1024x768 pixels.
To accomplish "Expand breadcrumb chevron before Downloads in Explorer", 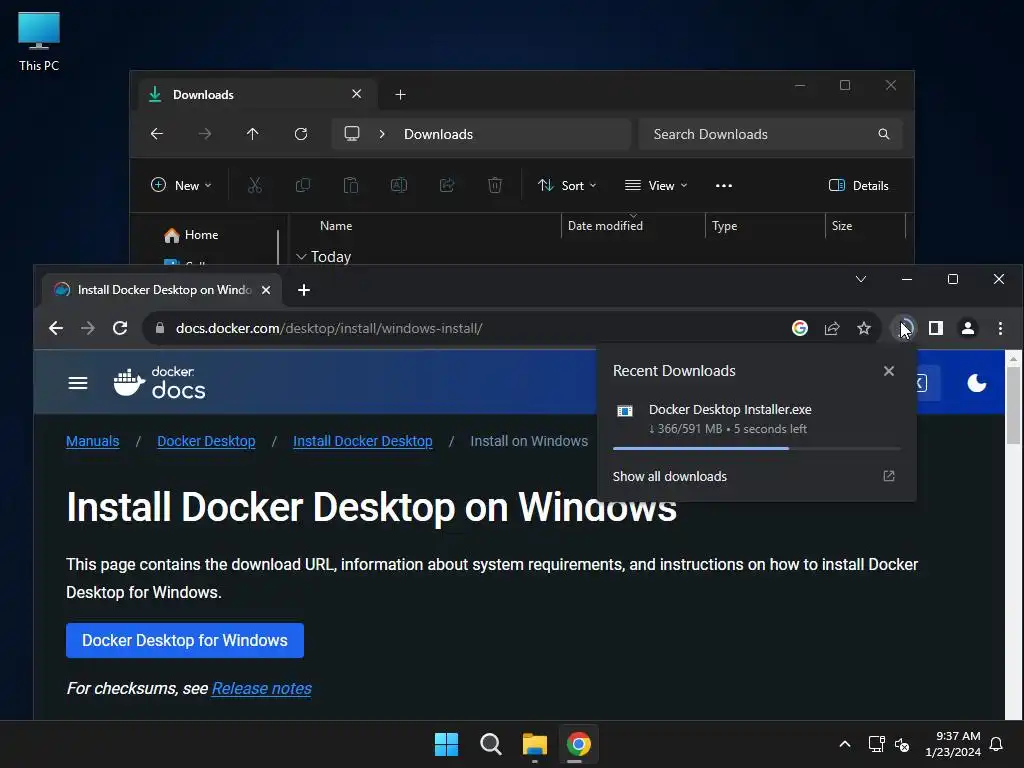I will tap(382, 134).
